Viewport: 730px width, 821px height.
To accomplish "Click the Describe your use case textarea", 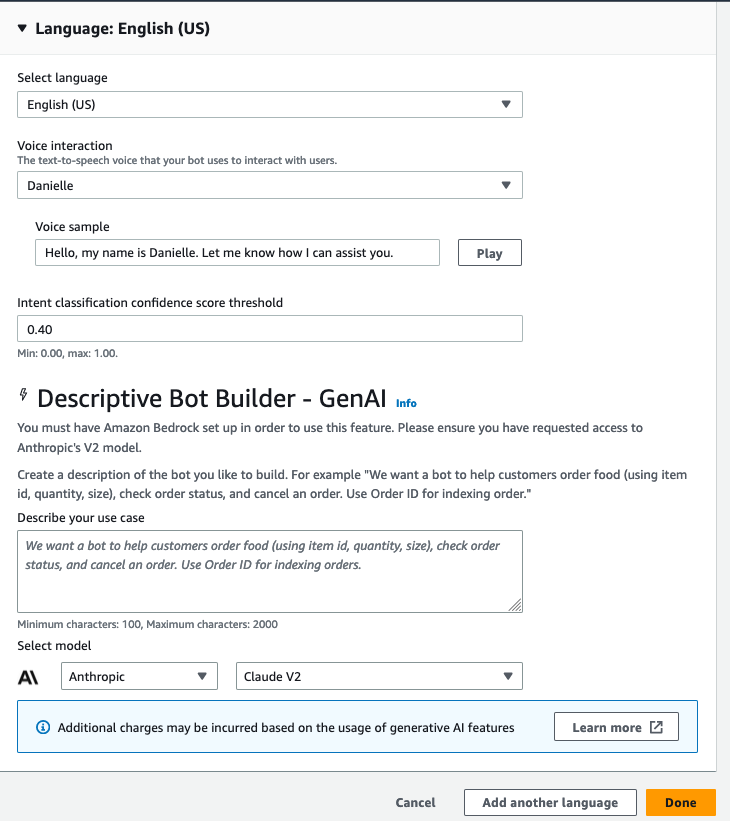I will [270, 571].
